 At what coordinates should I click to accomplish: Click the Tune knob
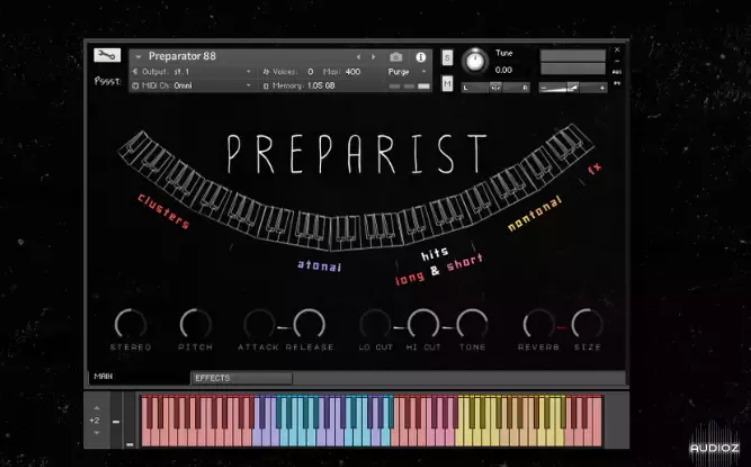[x=475, y=61]
